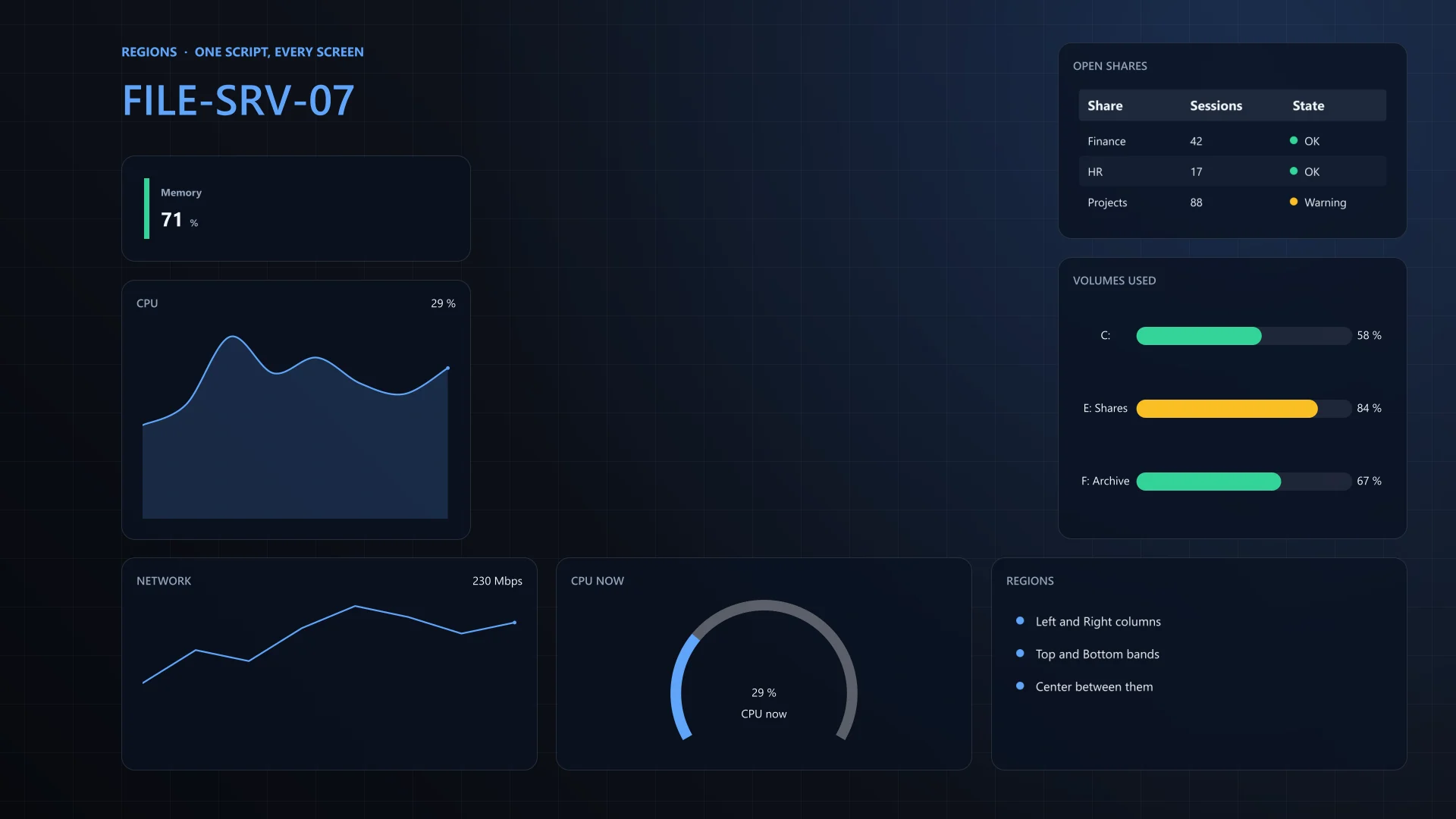Click the NETWORK panel title
1456x819 pixels.
164,581
